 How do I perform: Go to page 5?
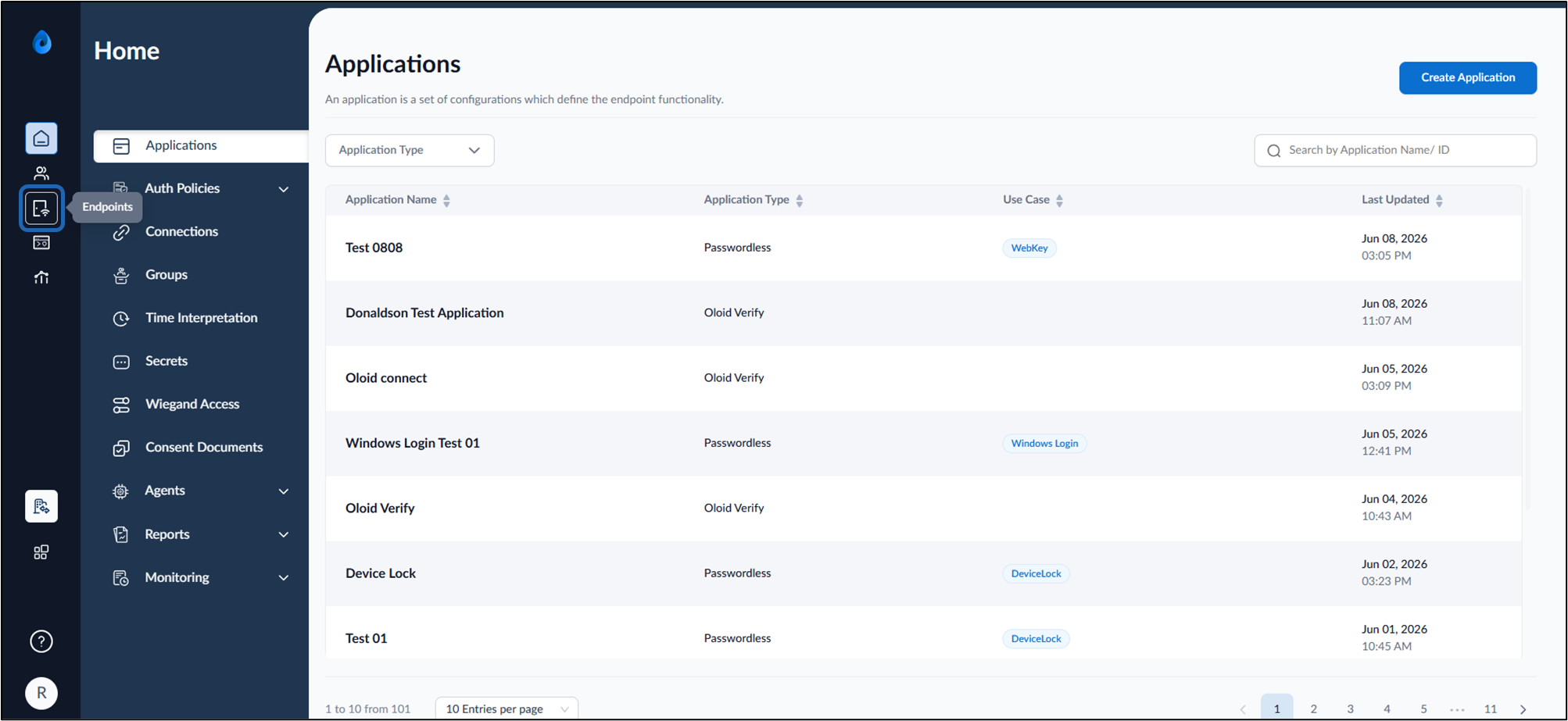[1423, 709]
